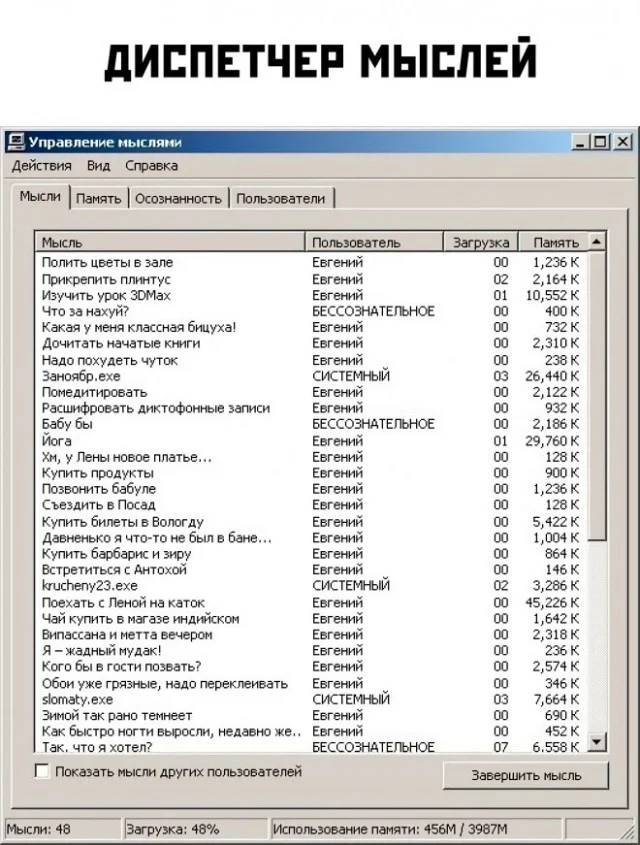Switch to the Пользователи tab
Screen dimensions: 640x845
[x=281, y=198]
